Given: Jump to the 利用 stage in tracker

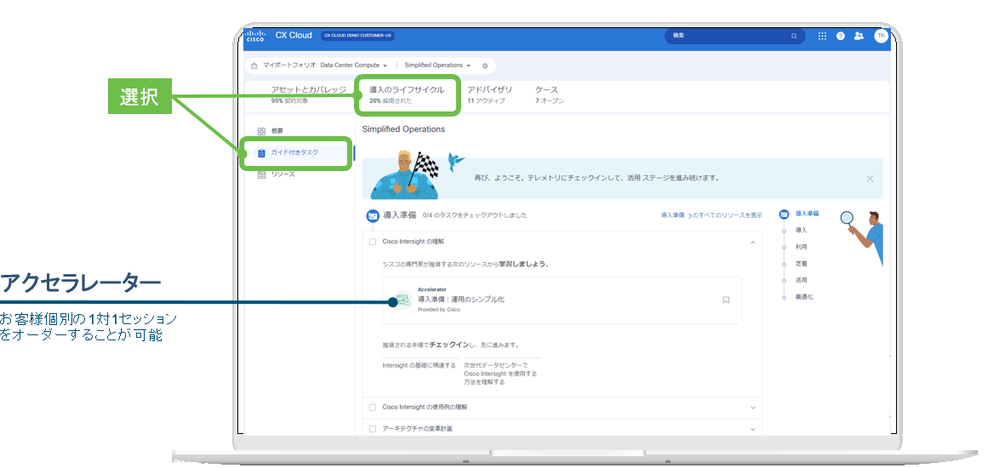Looking at the screenshot, I should click(801, 247).
